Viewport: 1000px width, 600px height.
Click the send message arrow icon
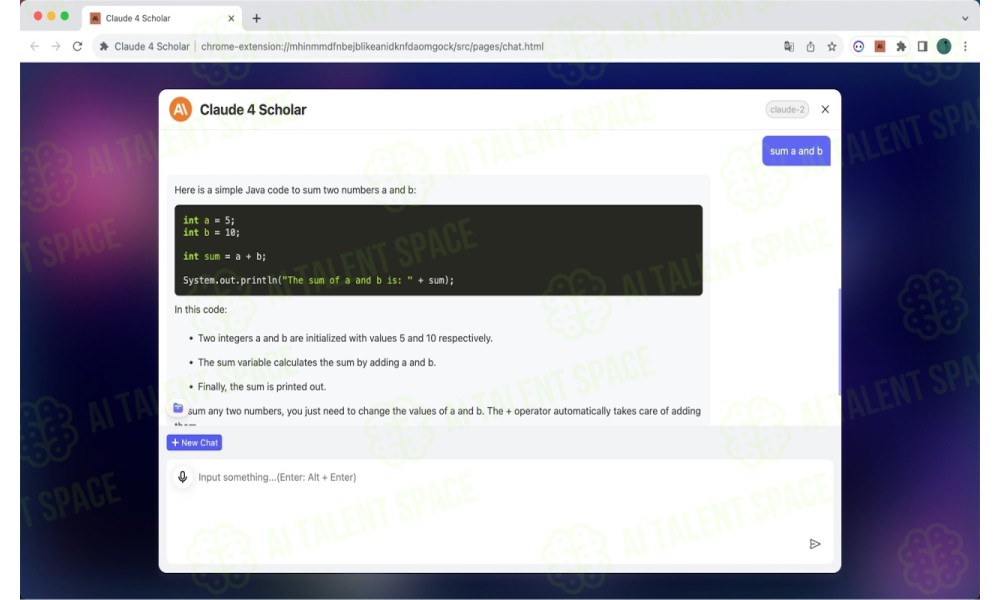pyautogui.click(x=814, y=544)
